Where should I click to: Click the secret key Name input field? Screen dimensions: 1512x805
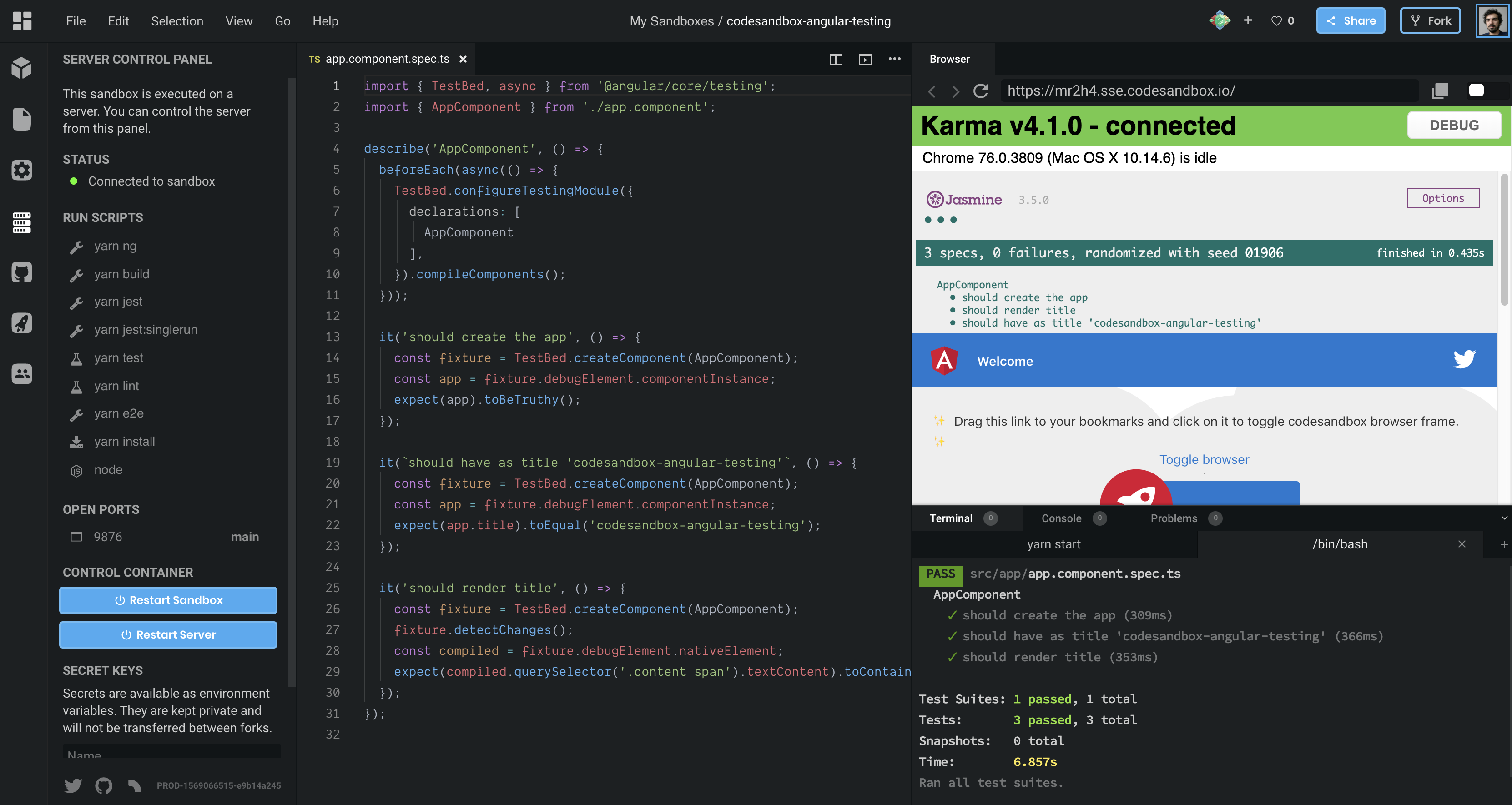171,752
